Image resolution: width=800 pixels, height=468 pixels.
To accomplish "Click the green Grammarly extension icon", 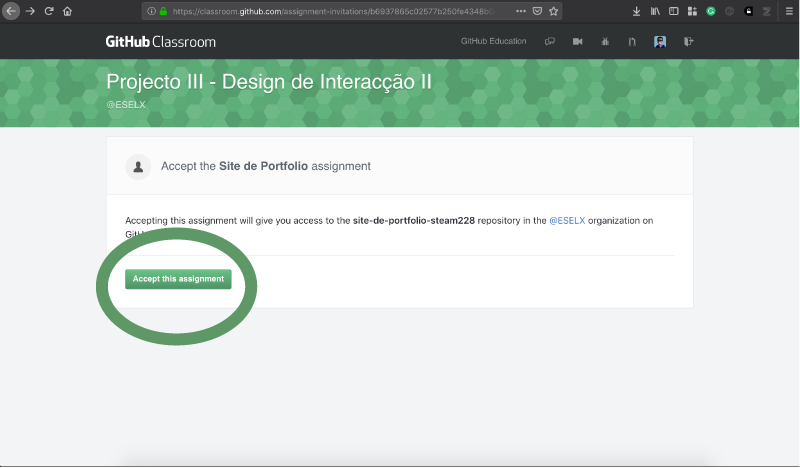I will 711,11.
